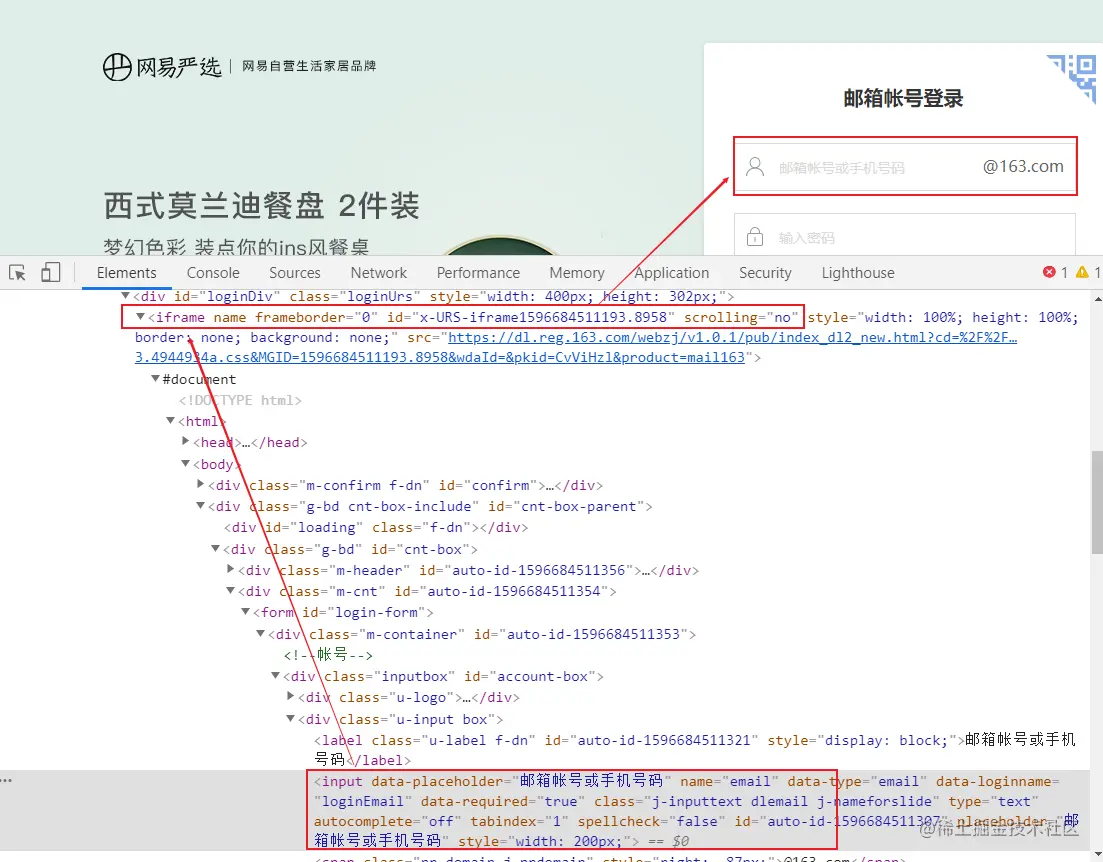
Task: Switch to the Security tab
Action: pos(765,273)
